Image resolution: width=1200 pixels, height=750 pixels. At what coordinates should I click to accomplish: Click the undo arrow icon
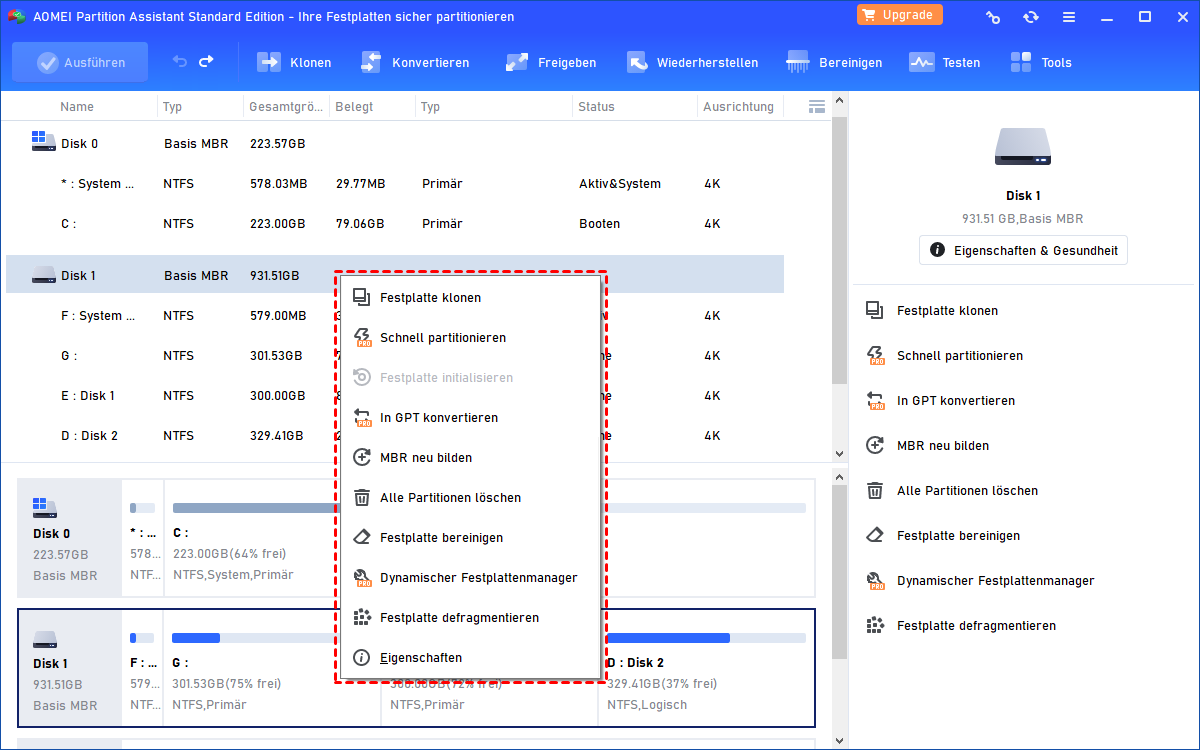[x=180, y=62]
